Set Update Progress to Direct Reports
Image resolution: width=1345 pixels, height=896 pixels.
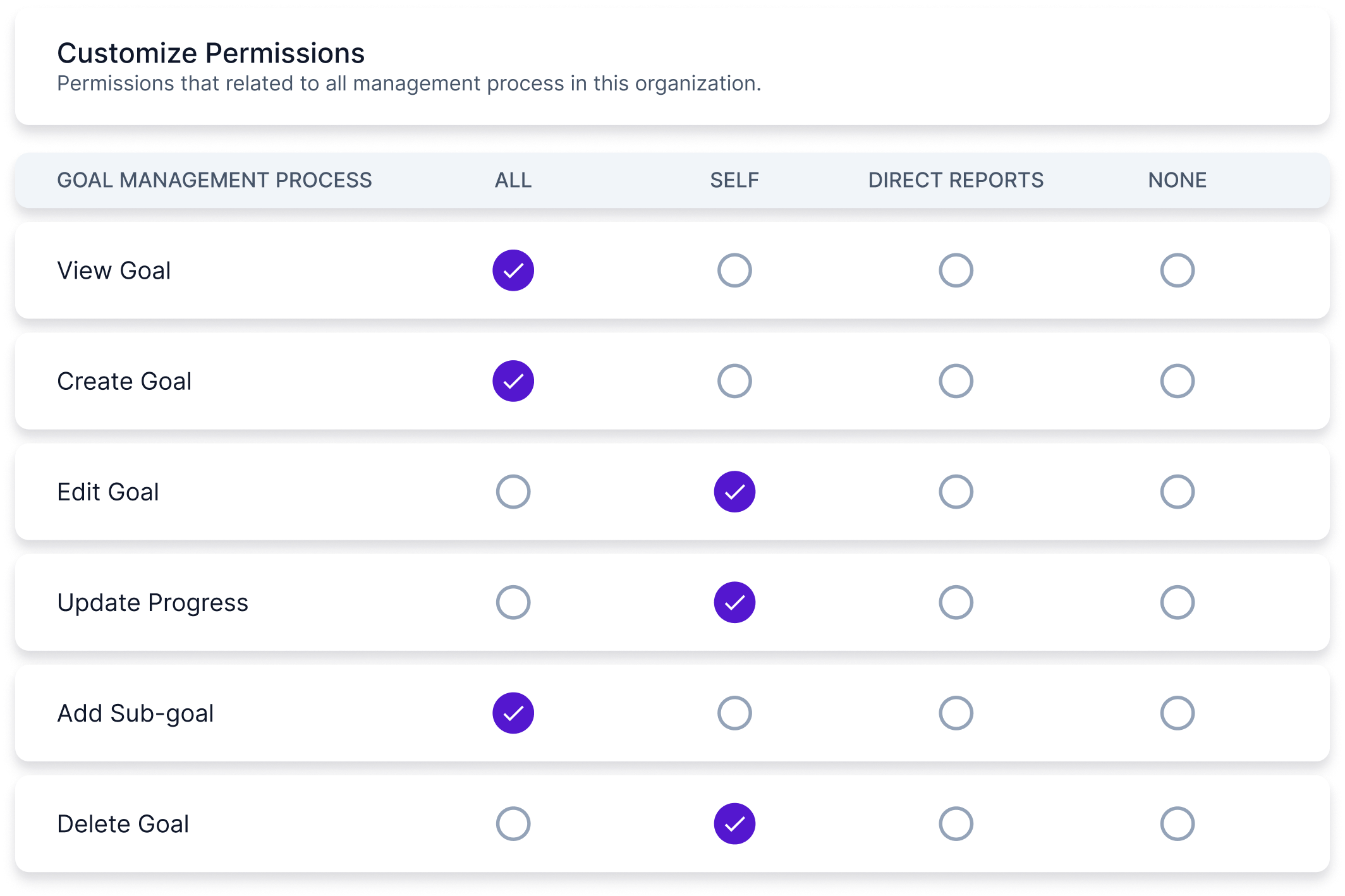click(x=956, y=602)
